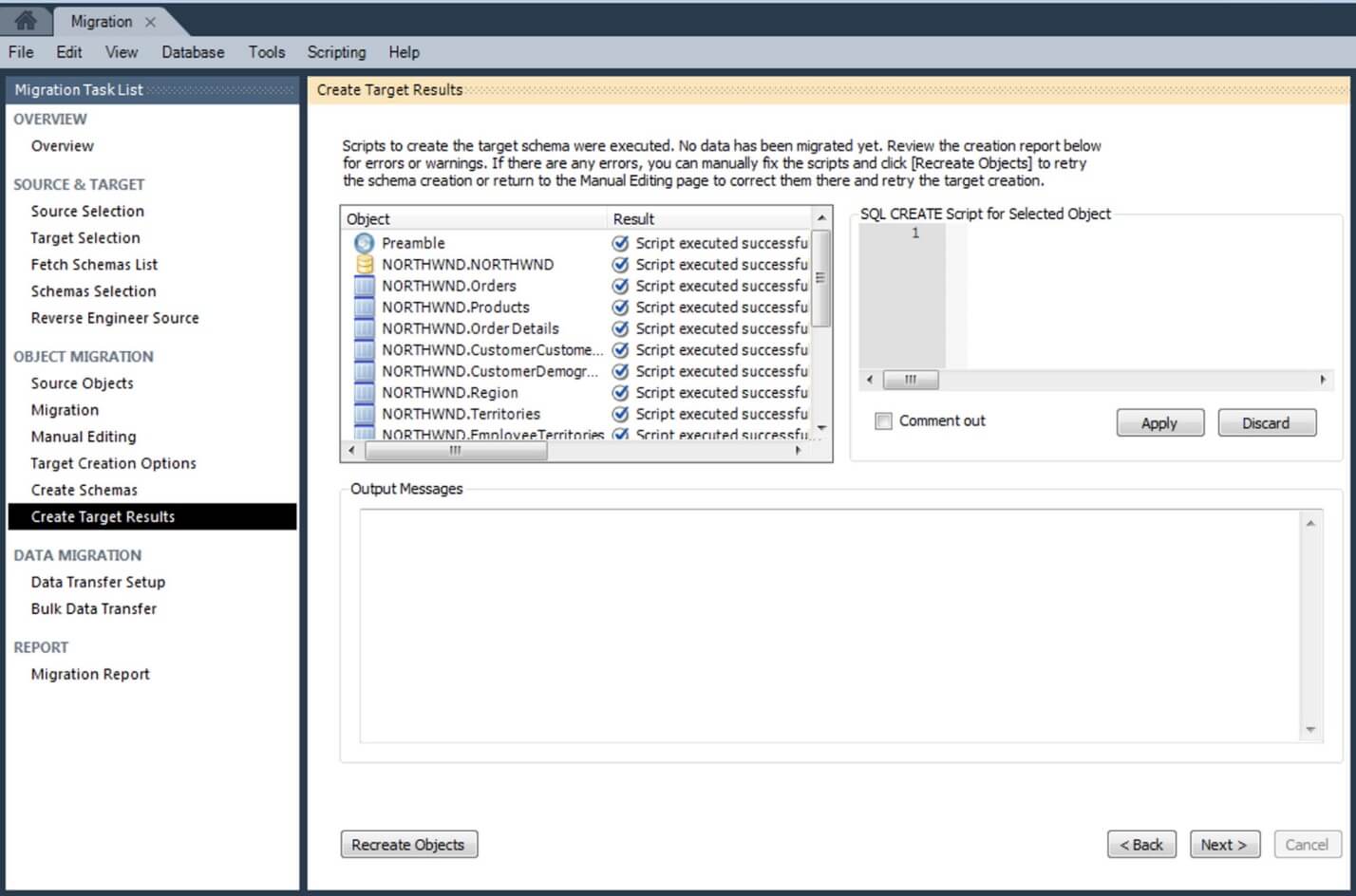Open the File menu

click(21, 52)
